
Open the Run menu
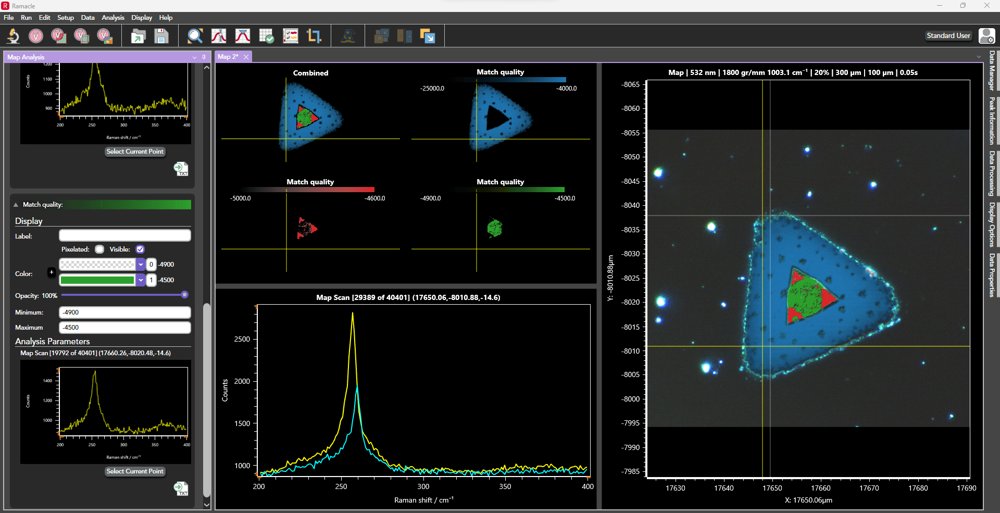click(x=26, y=18)
